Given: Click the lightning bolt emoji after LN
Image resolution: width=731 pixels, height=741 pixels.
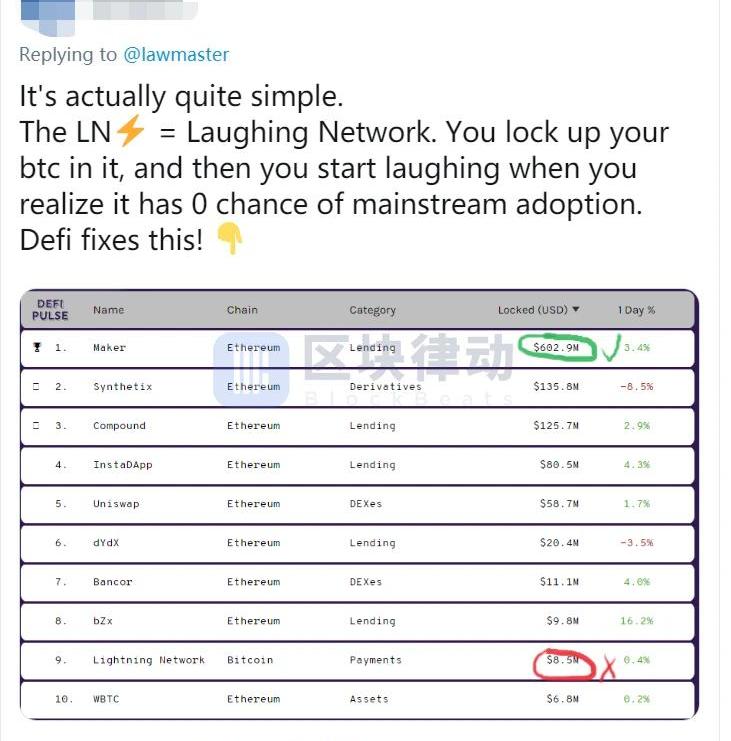Looking at the screenshot, I should point(131,132).
